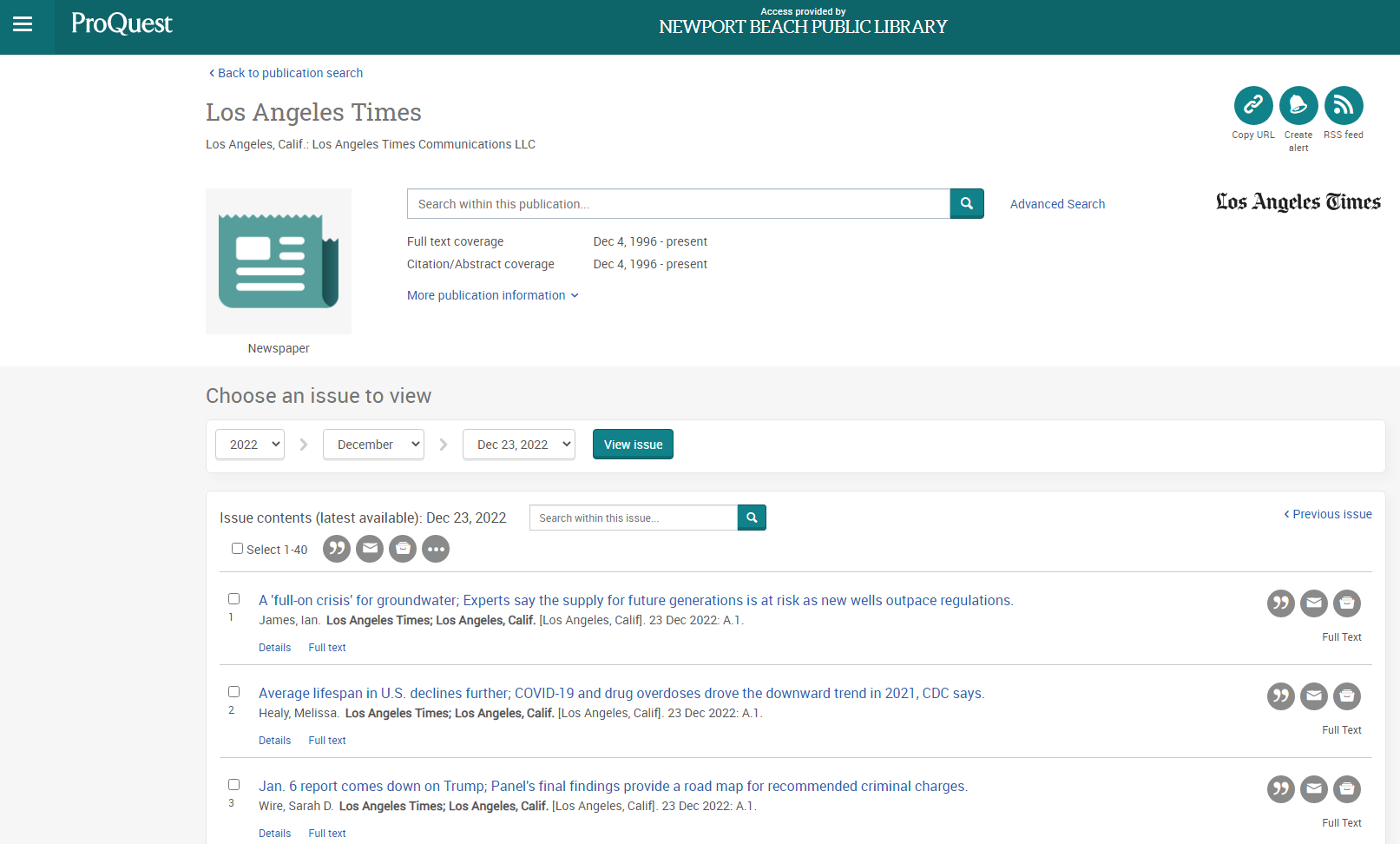
Task: Create an alert for this publication
Action: 1298,106
